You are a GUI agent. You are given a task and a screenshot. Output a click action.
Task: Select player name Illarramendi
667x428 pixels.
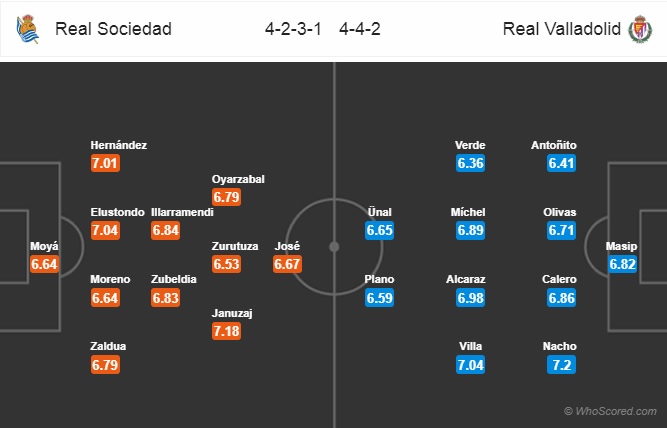point(182,212)
